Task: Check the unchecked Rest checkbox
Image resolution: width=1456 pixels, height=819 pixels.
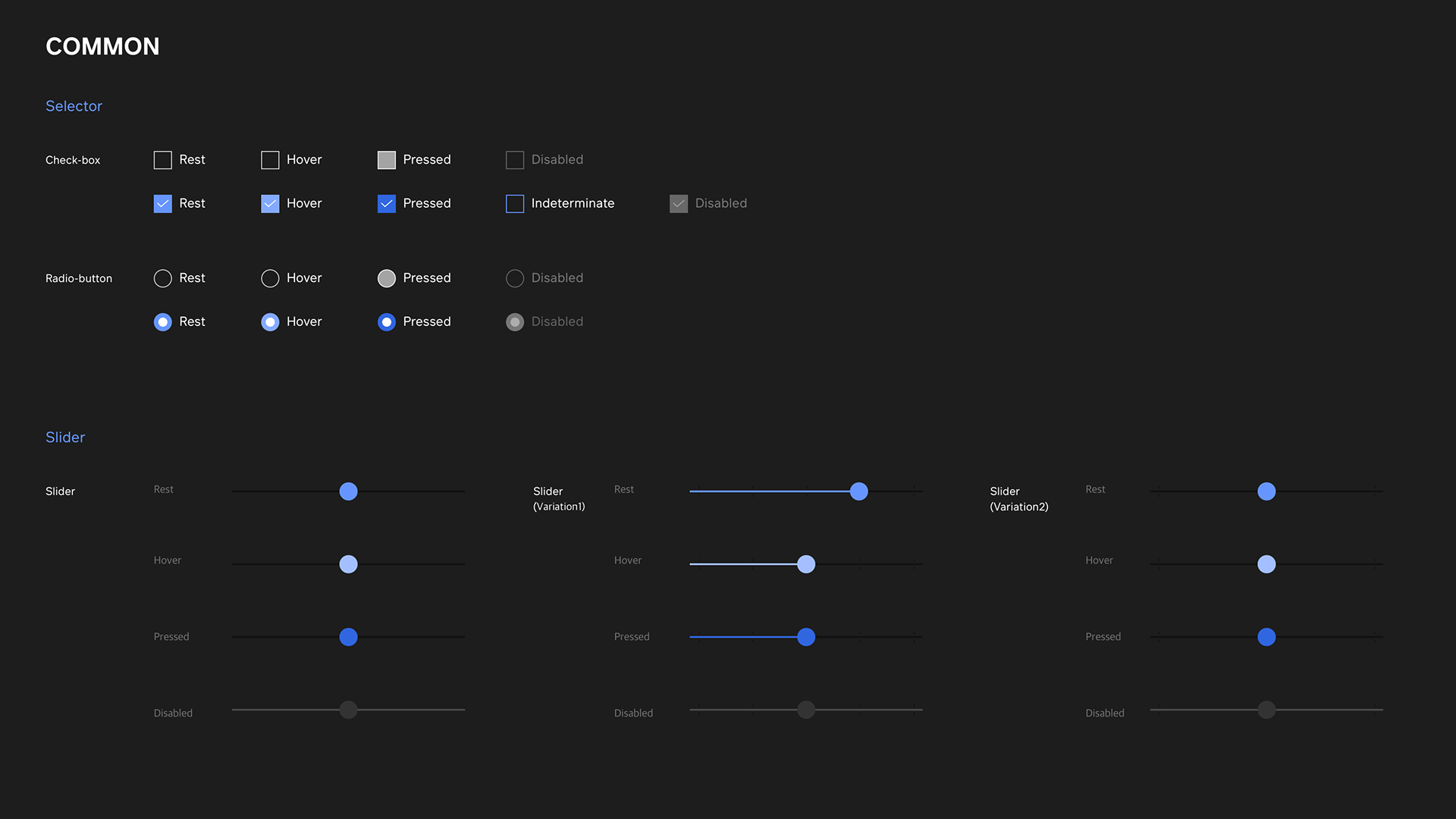Action: (x=162, y=160)
